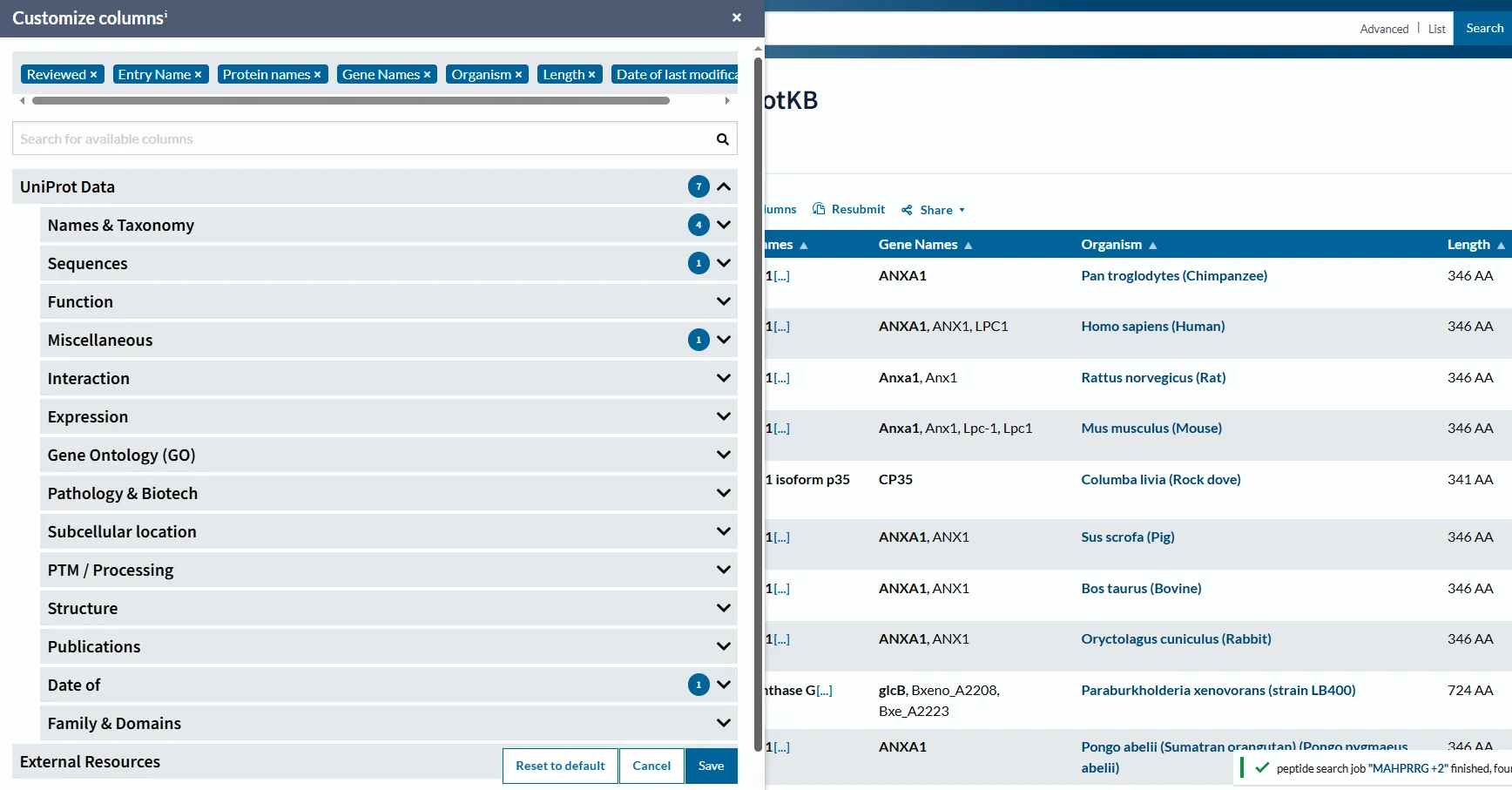Screen dimensions: 1512x790
Task: Save the column selection
Action: point(711,766)
